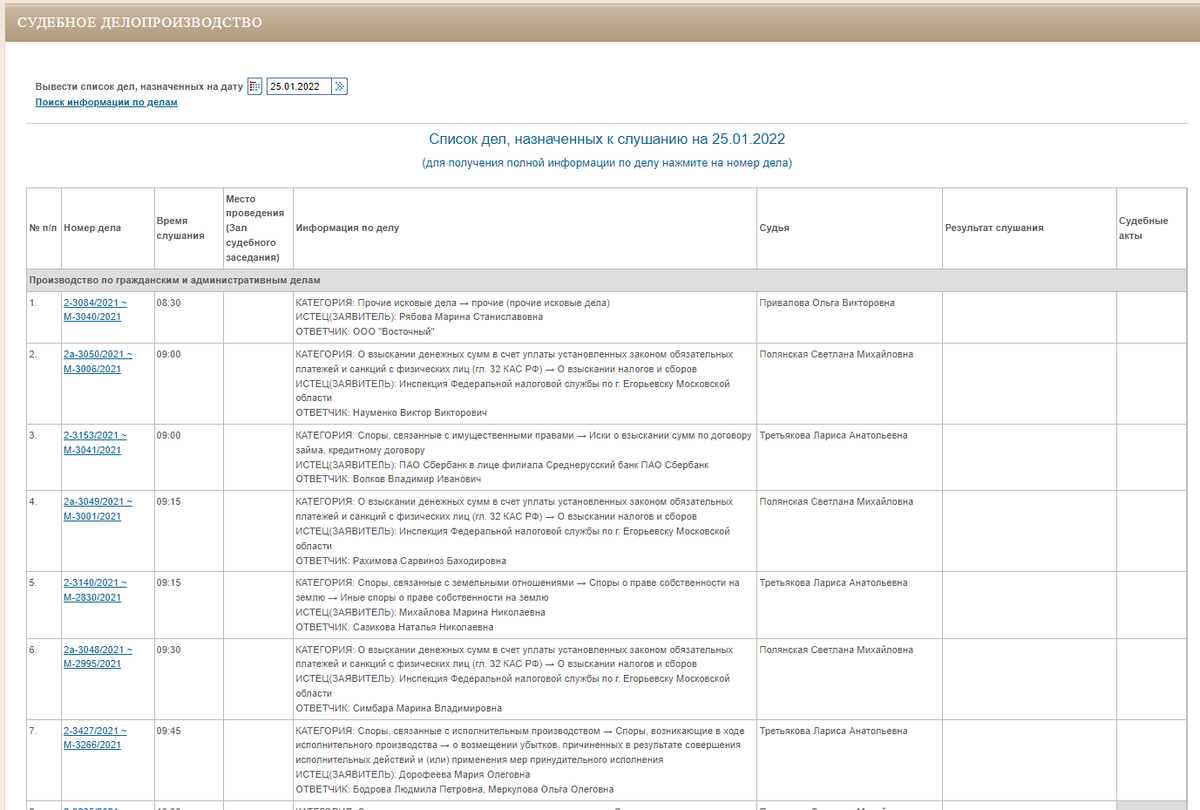Click 'ИСТЕЦ(ЗАЯВИТЕЛЬ): Дорофеева Мария Олеговна'
The image size is (1200, 810).
click(x=413, y=774)
